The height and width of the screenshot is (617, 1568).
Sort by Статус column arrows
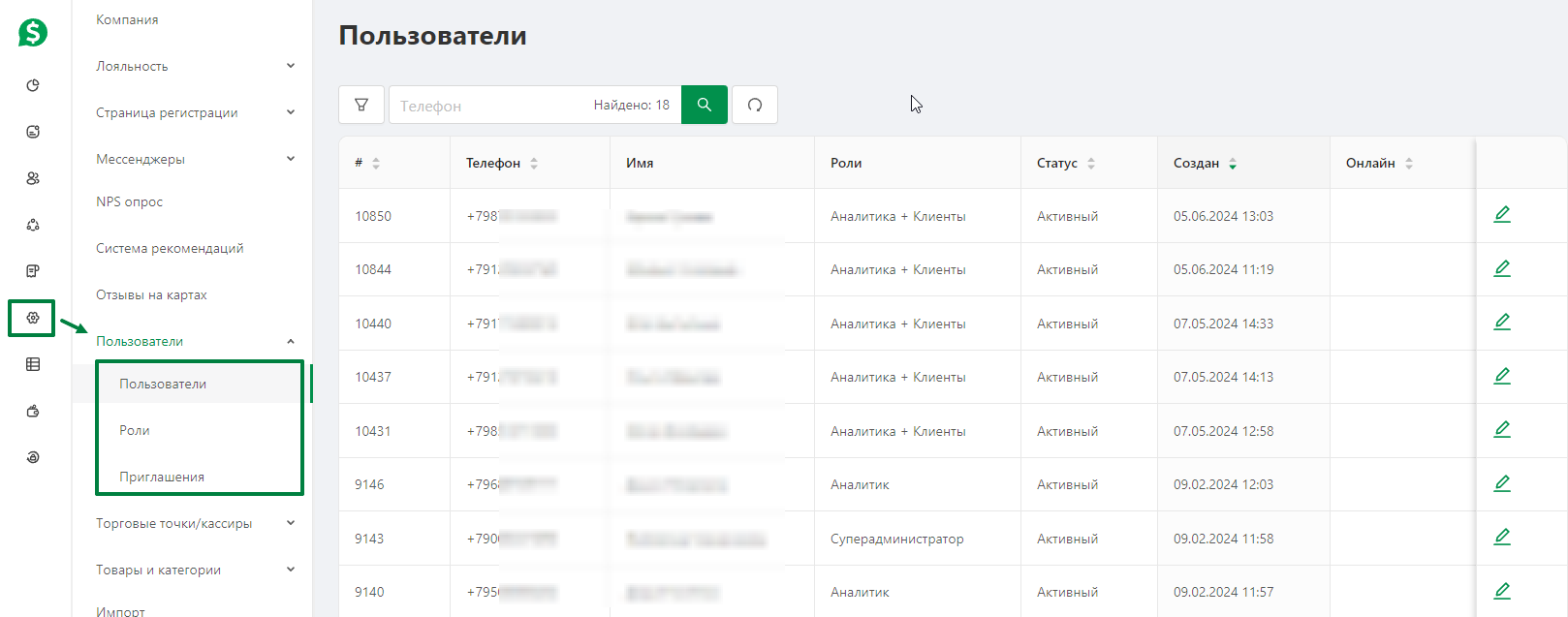(1091, 164)
